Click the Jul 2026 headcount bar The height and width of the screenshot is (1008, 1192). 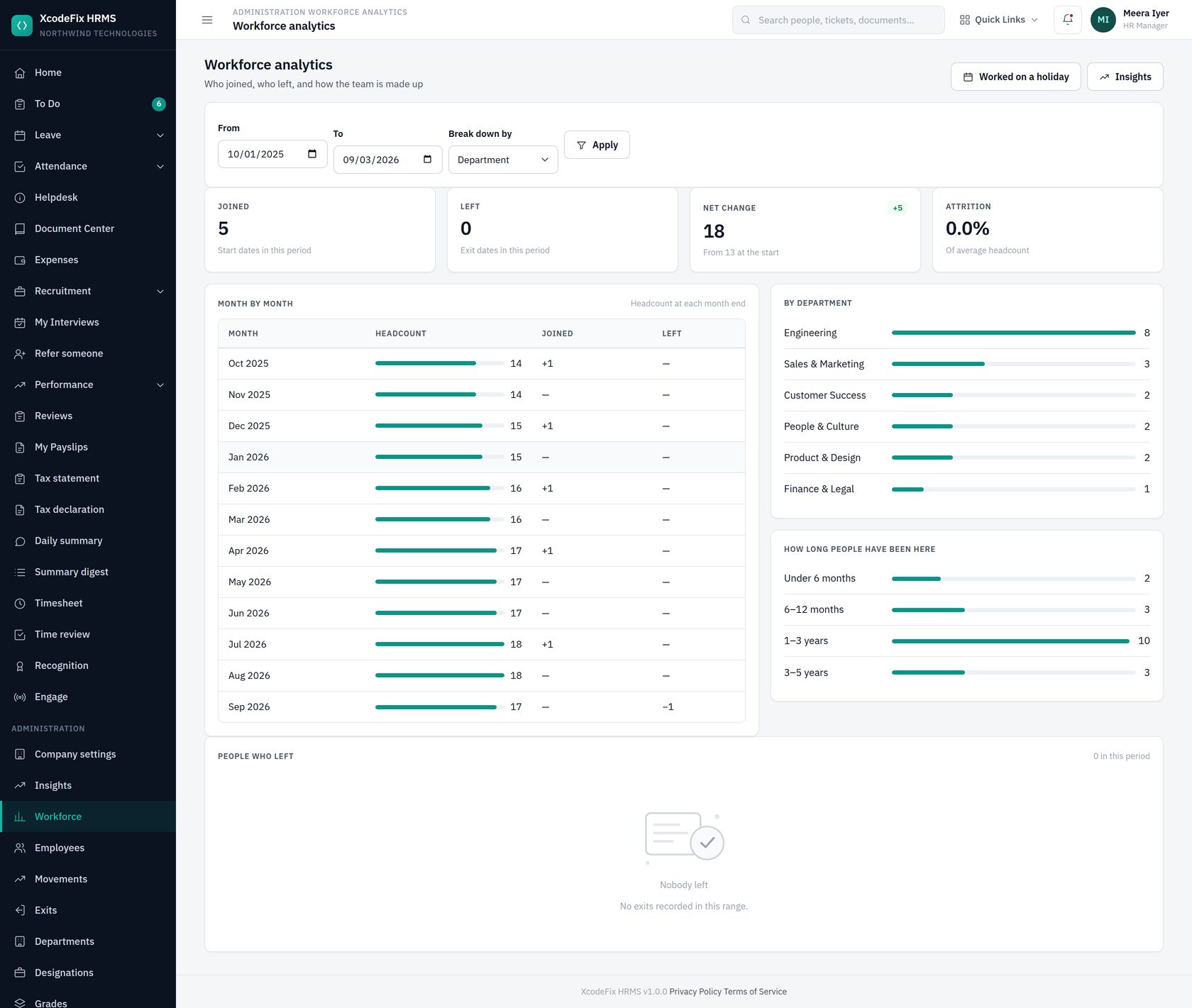click(x=439, y=644)
